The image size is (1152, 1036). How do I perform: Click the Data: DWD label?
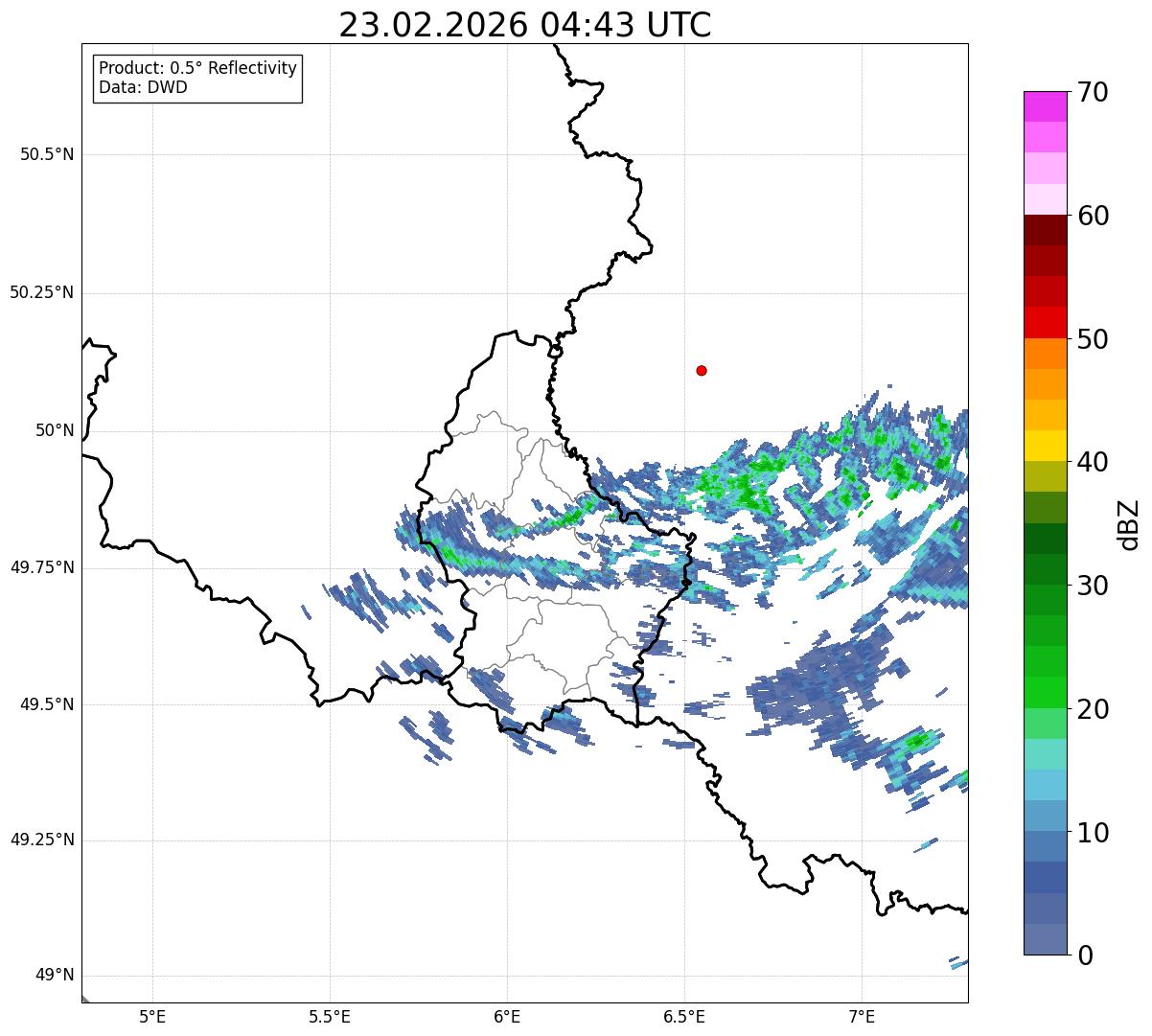[x=143, y=88]
